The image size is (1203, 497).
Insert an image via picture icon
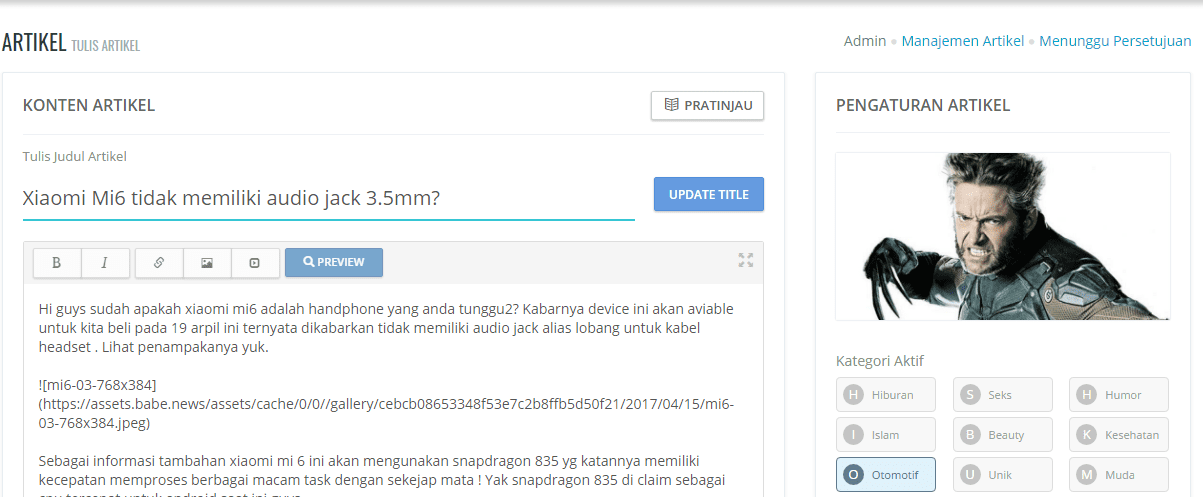coord(207,263)
